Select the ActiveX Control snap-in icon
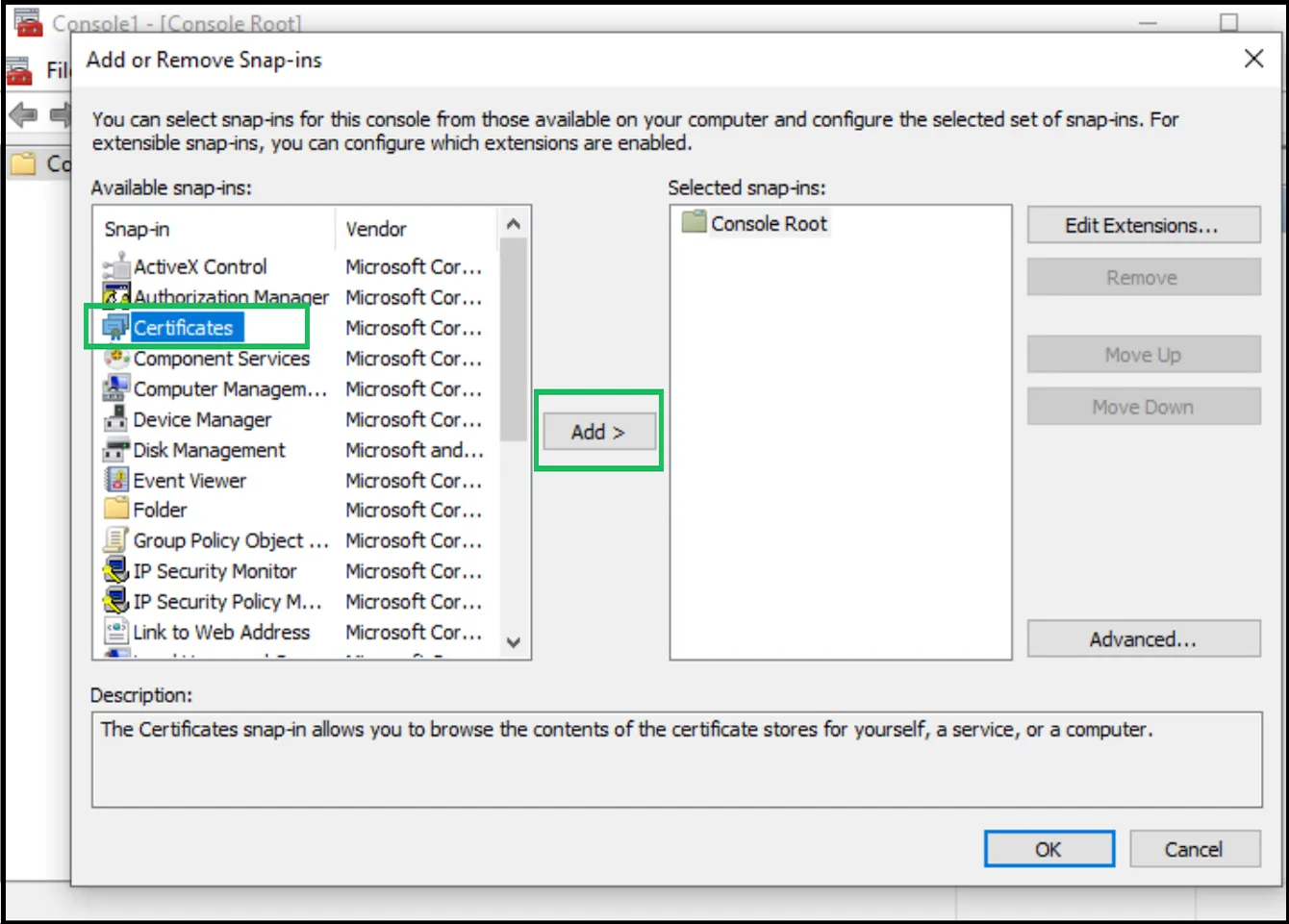 coord(116,266)
